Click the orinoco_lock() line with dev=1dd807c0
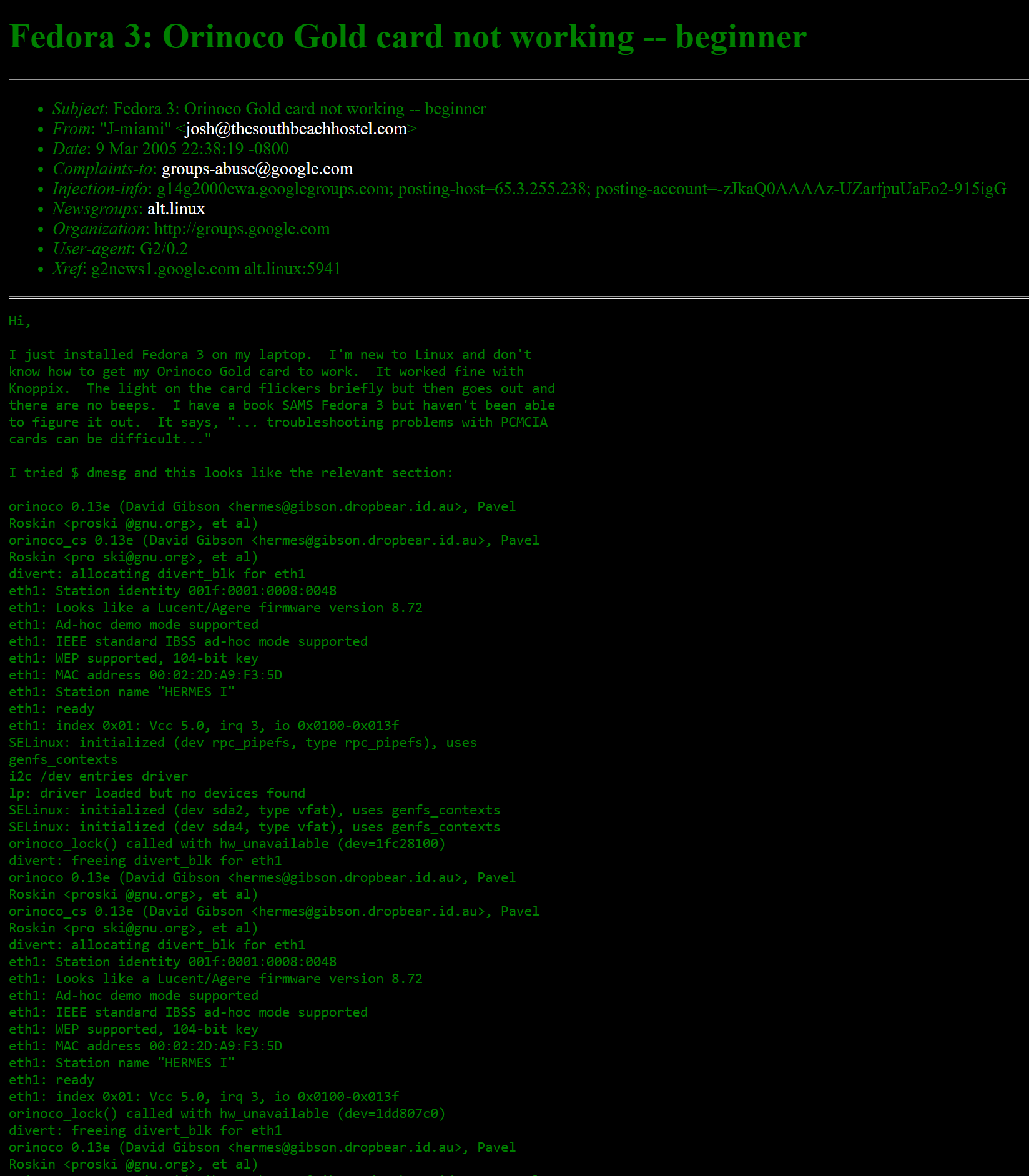 click(x=227, y=1114)
